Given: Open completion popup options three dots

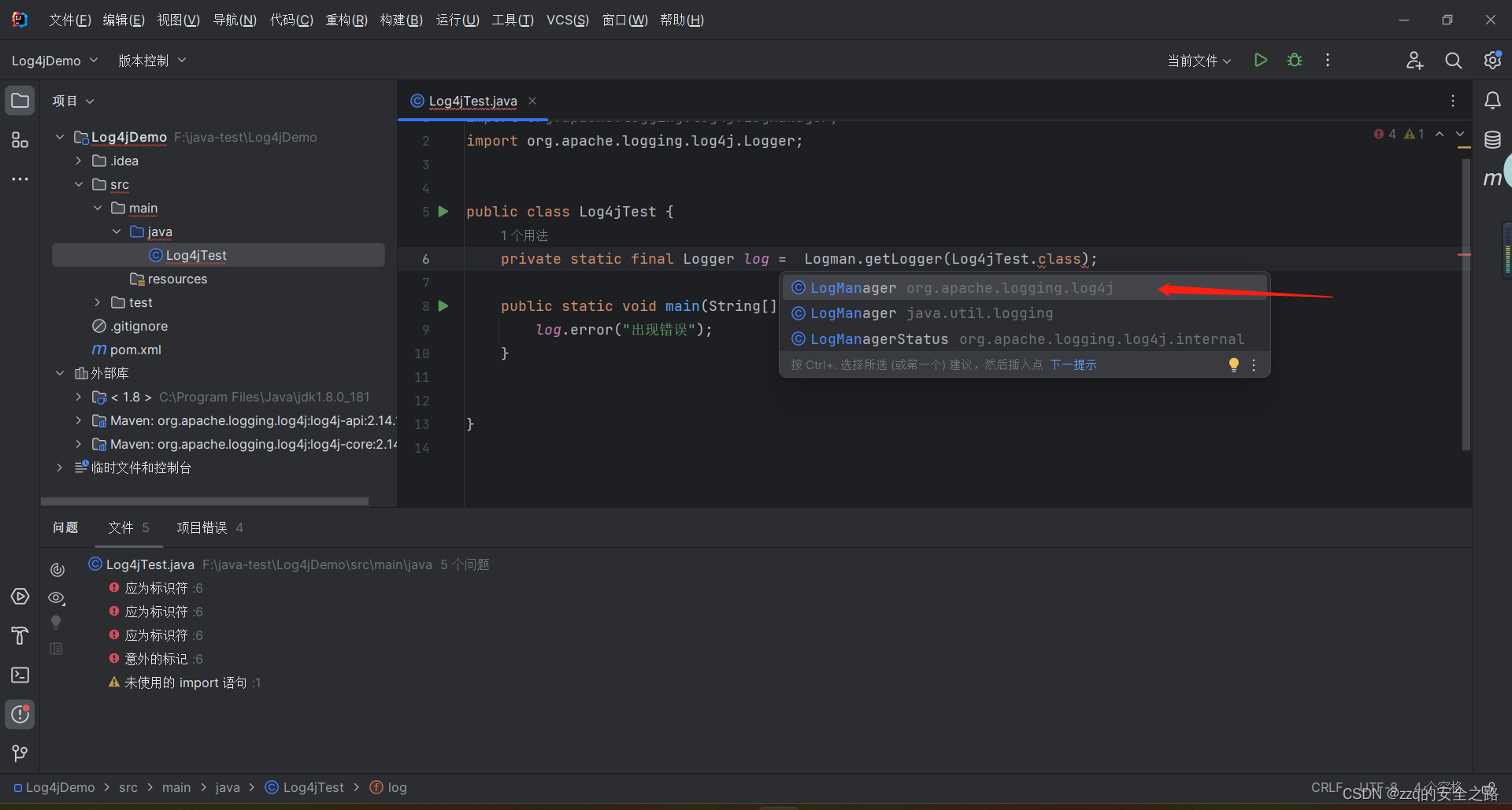Looking at the screenshot, I should coord(1254,364).
